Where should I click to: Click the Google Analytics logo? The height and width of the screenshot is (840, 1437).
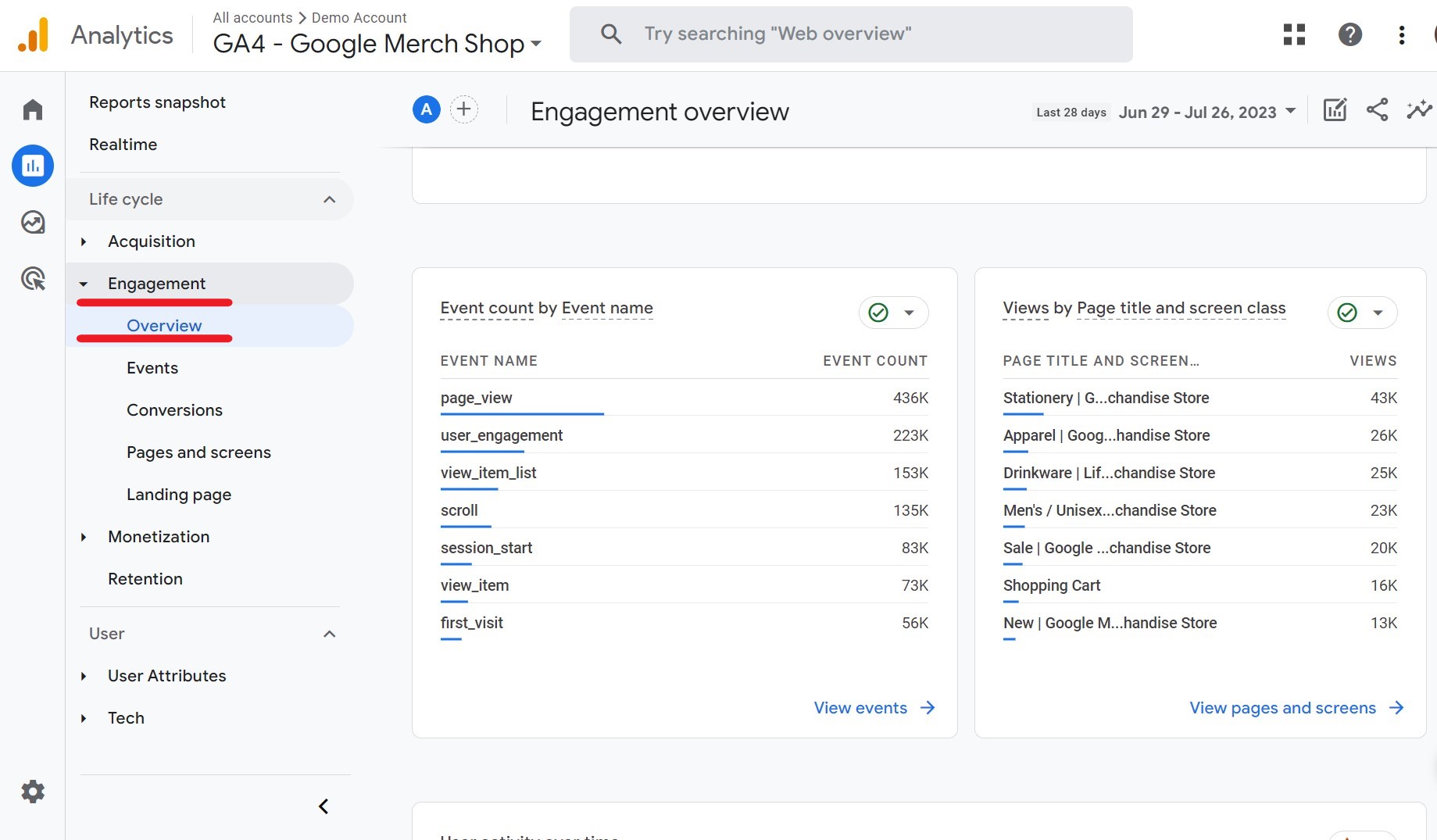point(33,35)
